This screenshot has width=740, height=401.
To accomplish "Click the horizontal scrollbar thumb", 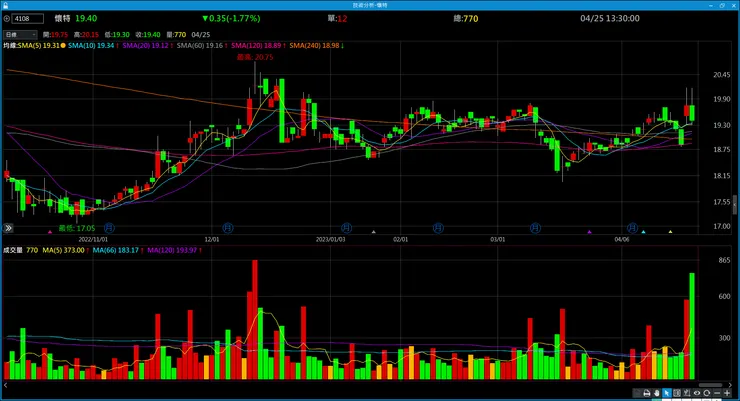I will pos(710,385).
